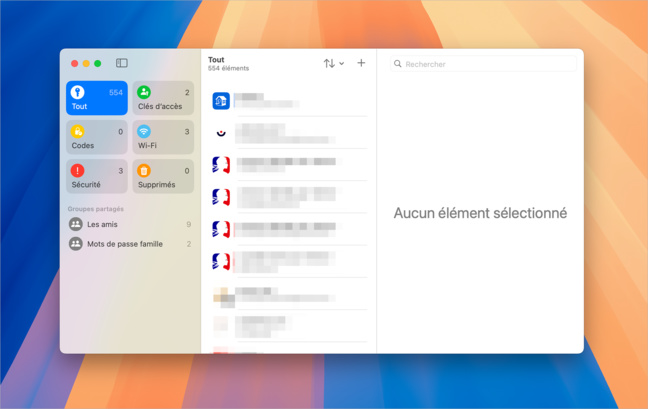648x409 pixels.
Task: Open the fourth password list entry
Action: 288,197
